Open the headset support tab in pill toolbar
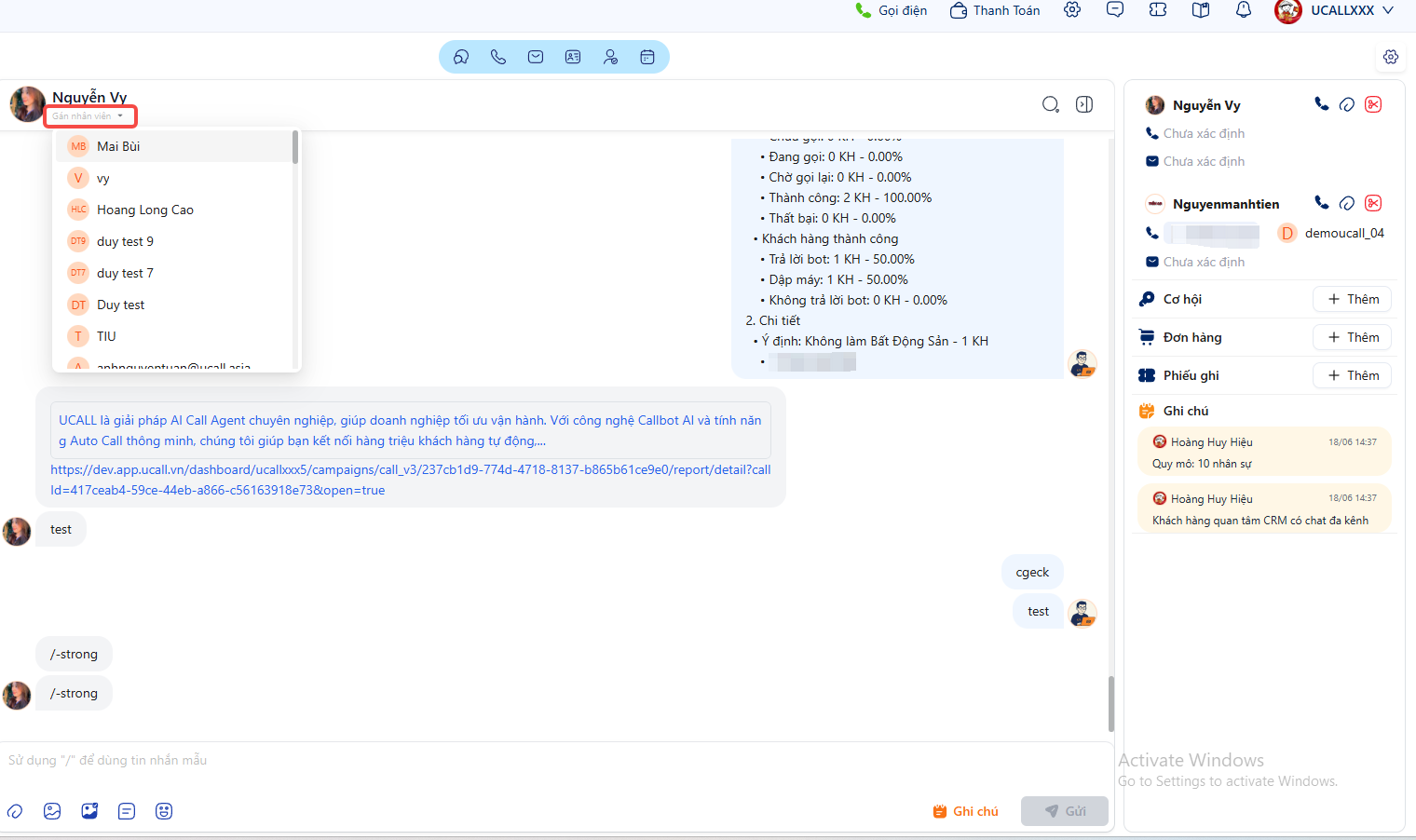1416x840 pixels. (x=461, y=57)
